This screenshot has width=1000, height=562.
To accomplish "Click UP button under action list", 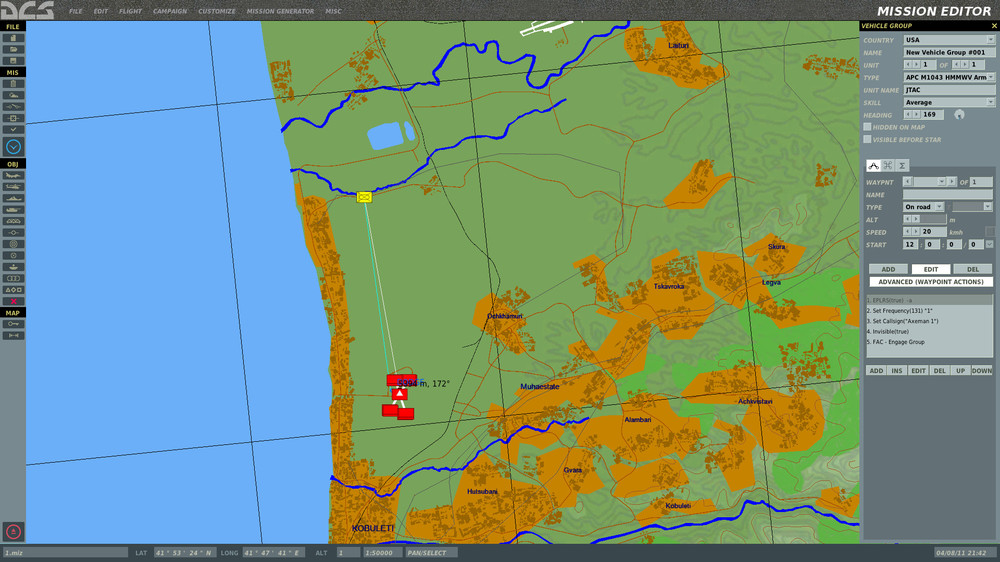I will [x=960, y=371].
